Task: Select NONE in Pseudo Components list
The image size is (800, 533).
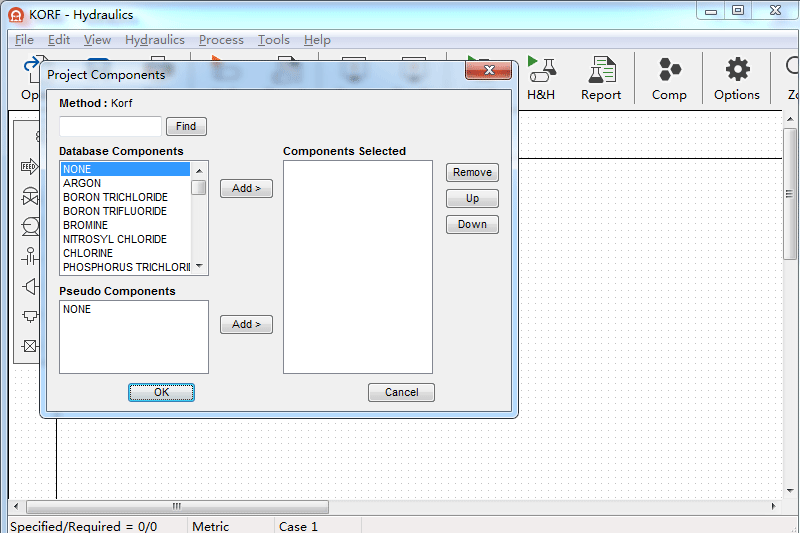Action: (x=134, y=309)
